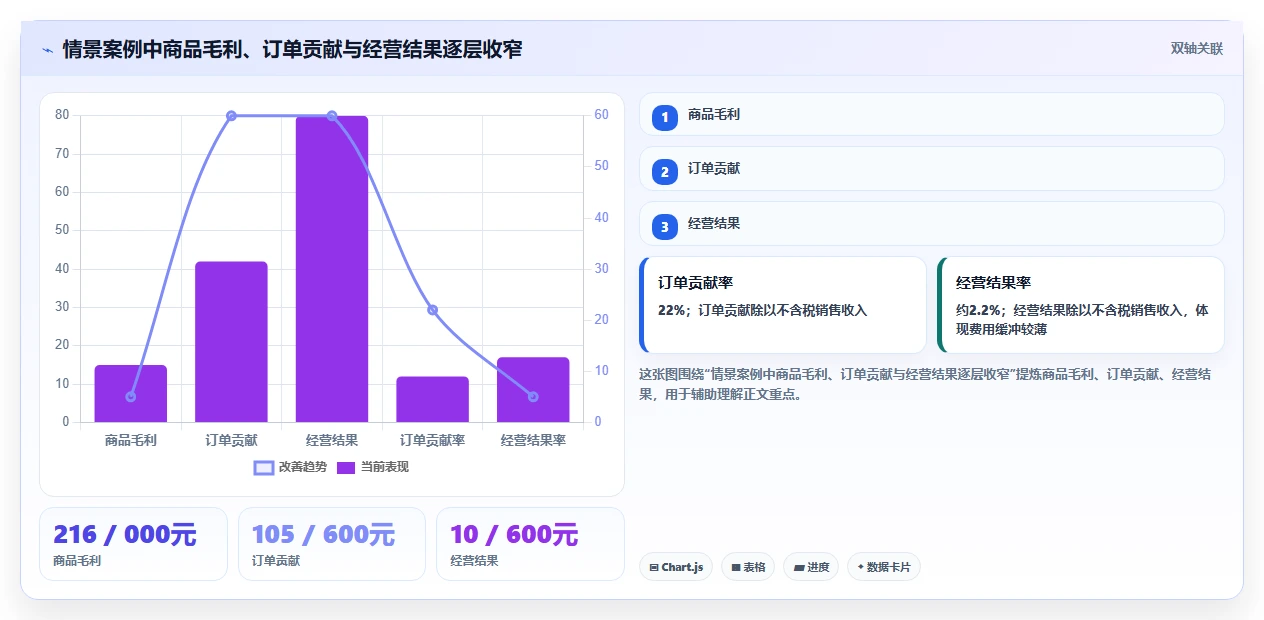Click the tall 经营结果 bar
Viewport: 1264px width, 620px height.
coord(332,269)
